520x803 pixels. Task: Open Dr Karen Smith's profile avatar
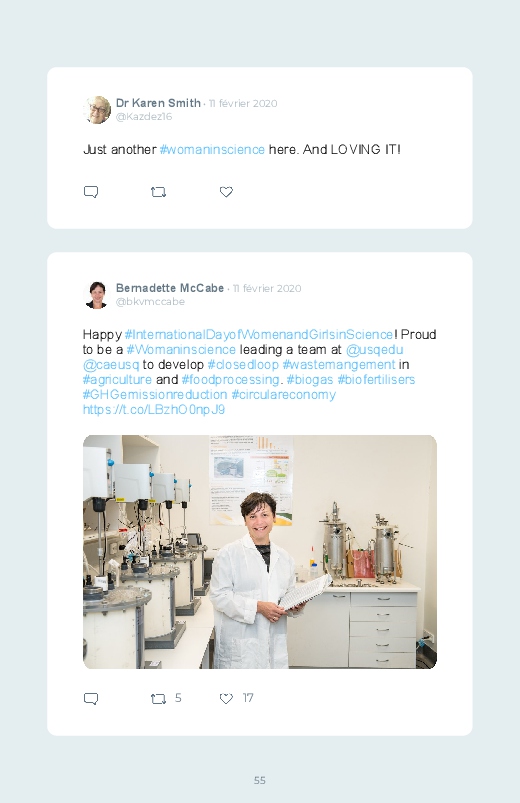point(97,110)
